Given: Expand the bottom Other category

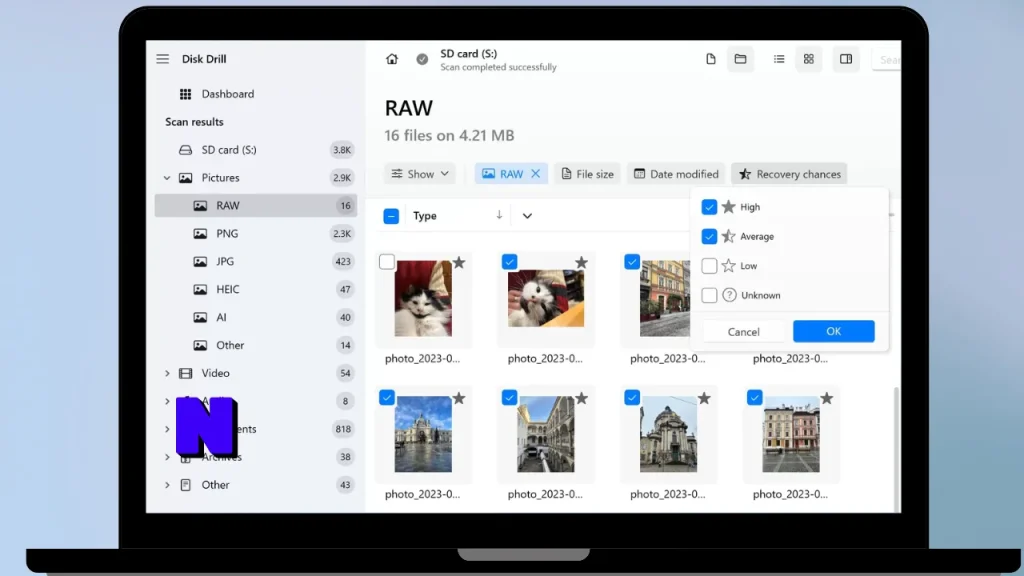Looking at the screenshot, I should pyautogui.click(x=167, y=485).
